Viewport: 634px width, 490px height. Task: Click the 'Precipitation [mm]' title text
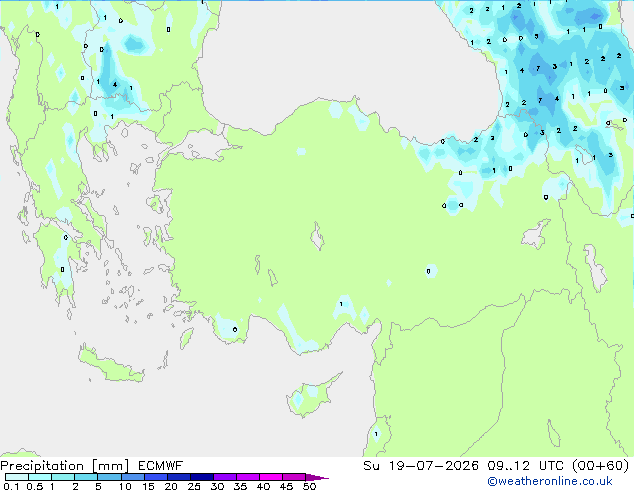point(65,466)
